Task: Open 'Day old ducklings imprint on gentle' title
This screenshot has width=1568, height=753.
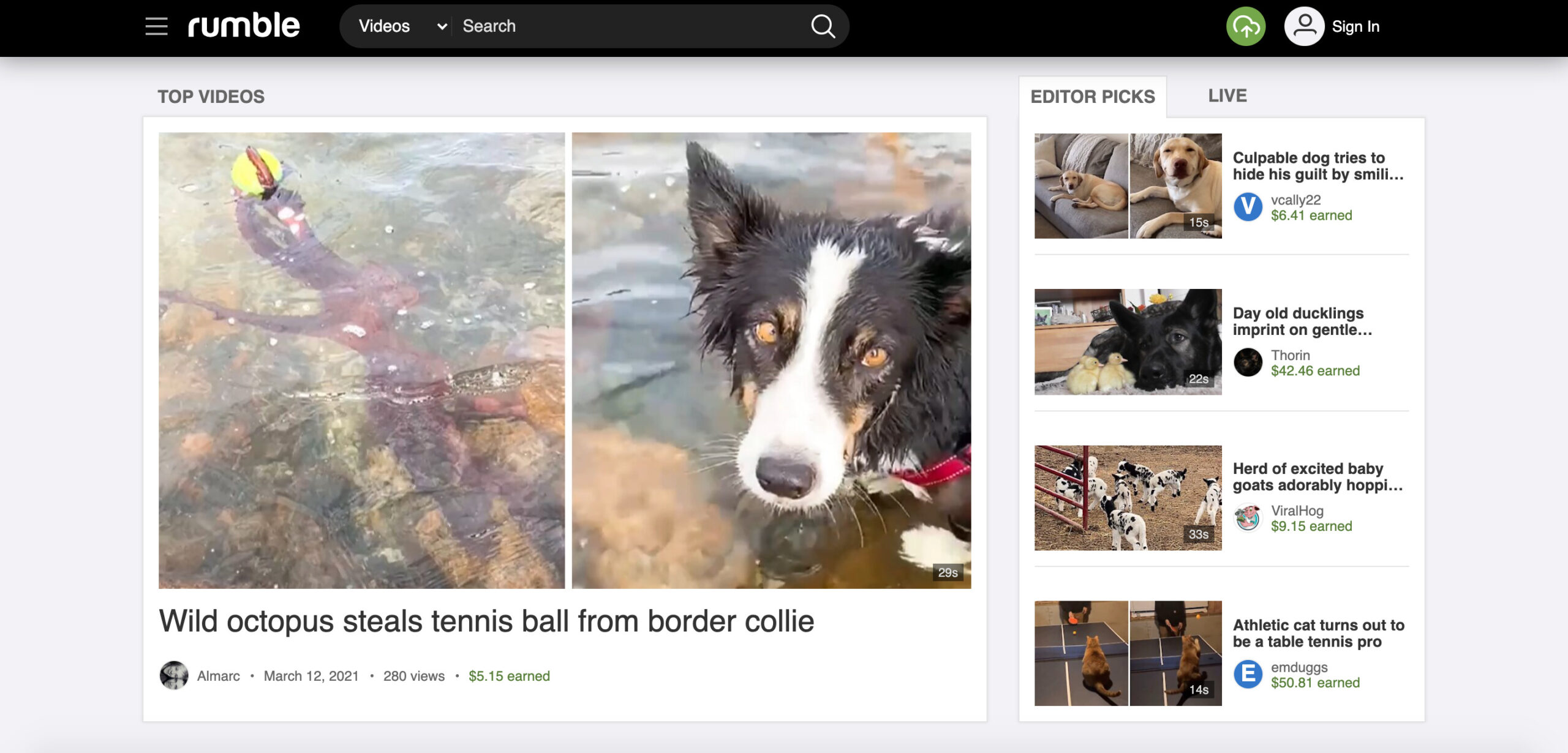Action: 1302,321
